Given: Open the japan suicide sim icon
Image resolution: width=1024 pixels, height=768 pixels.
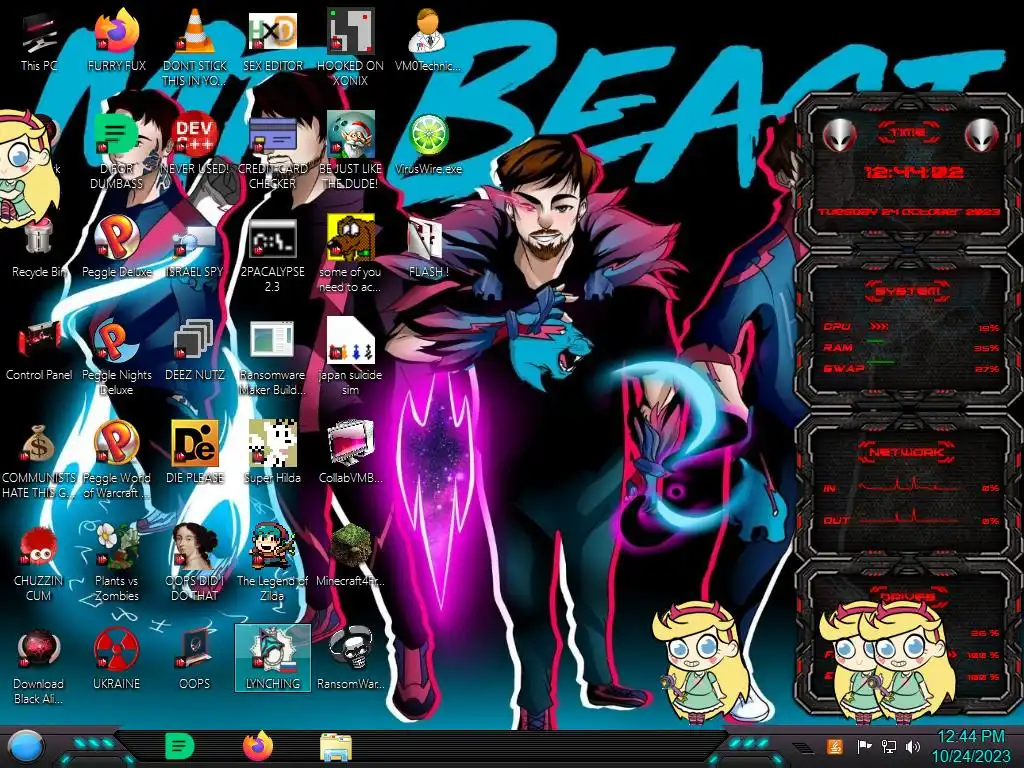Looking at the screenshot, I should [x=351, y=340].
